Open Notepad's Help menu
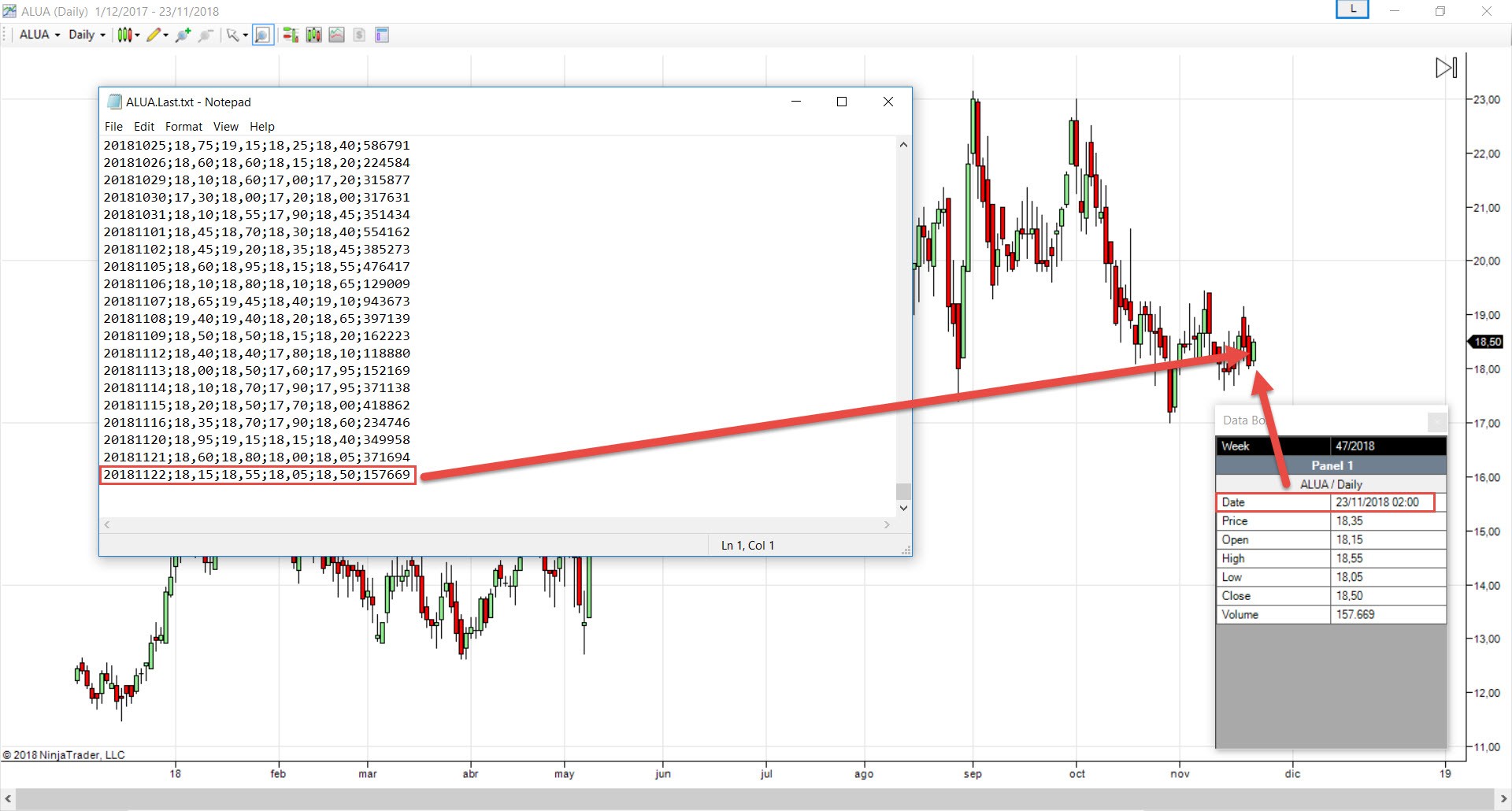The width and height of the screenshot is (1512, 811). click(x=262, y=127)
